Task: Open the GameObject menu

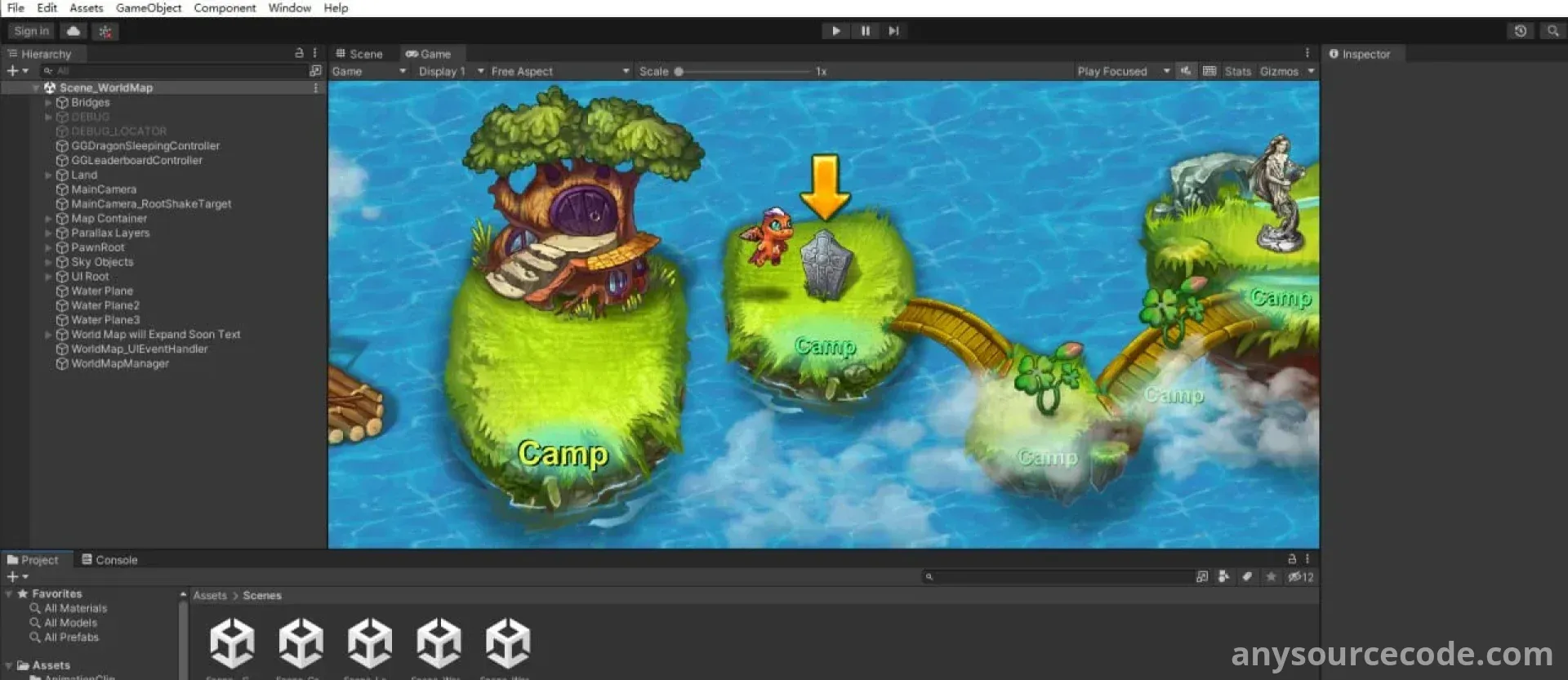Action: [149, 8]
